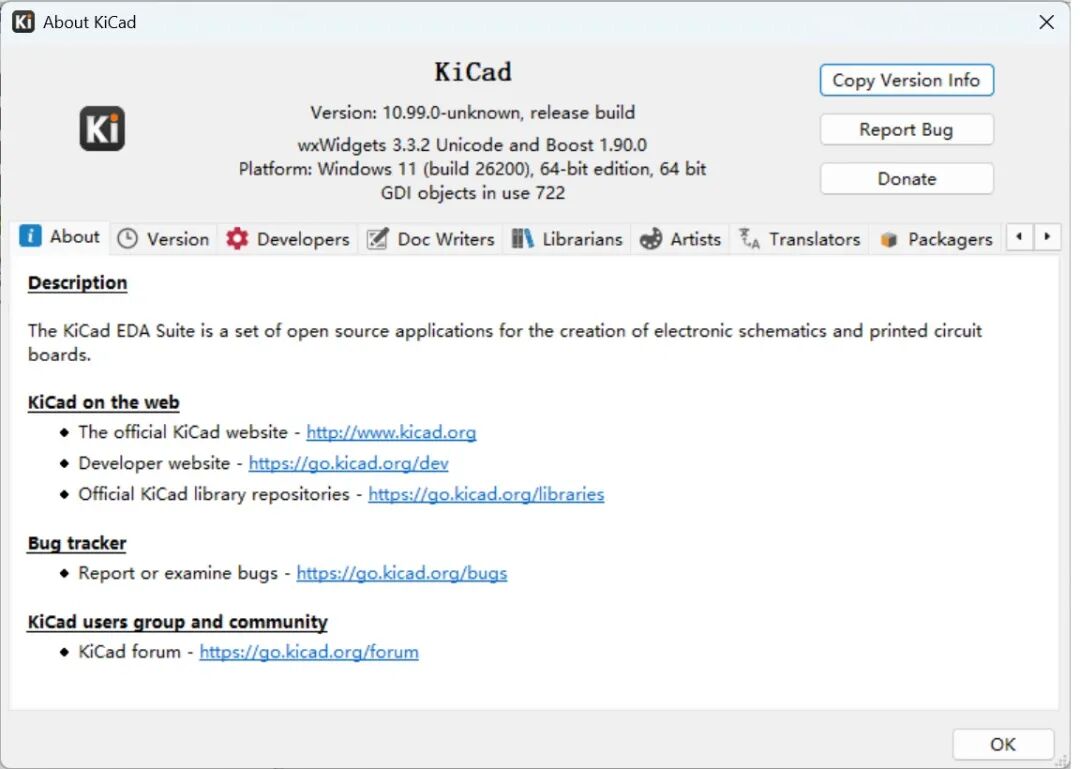
Task: Click the large KiCad logo image
Action: pos(102,128)
